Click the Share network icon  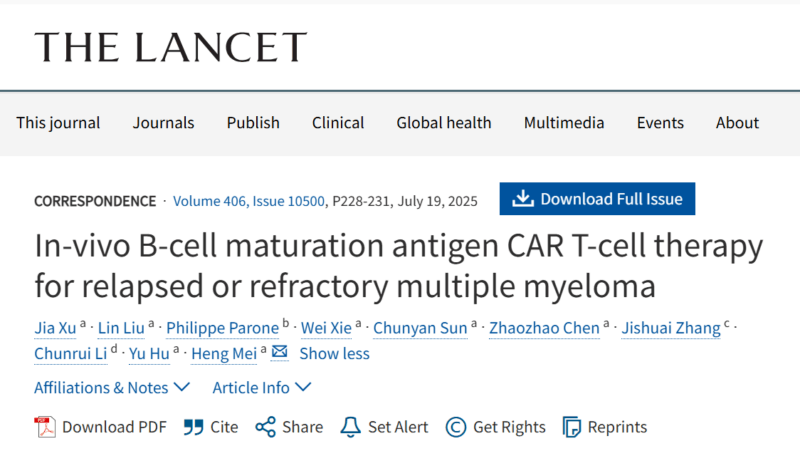265,427
